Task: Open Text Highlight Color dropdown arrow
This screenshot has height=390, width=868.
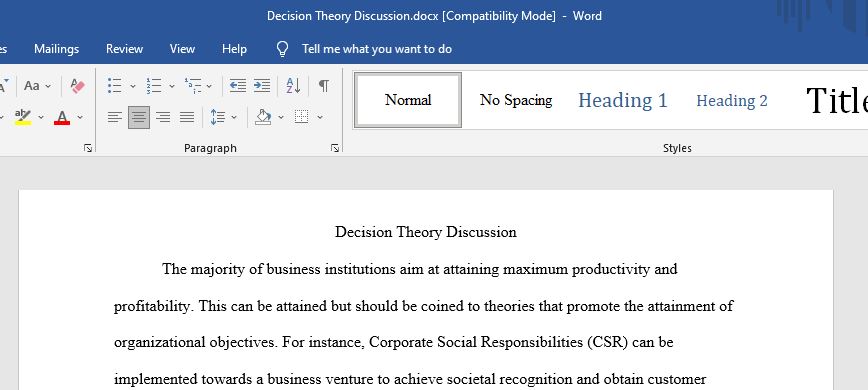Action: 40,117
